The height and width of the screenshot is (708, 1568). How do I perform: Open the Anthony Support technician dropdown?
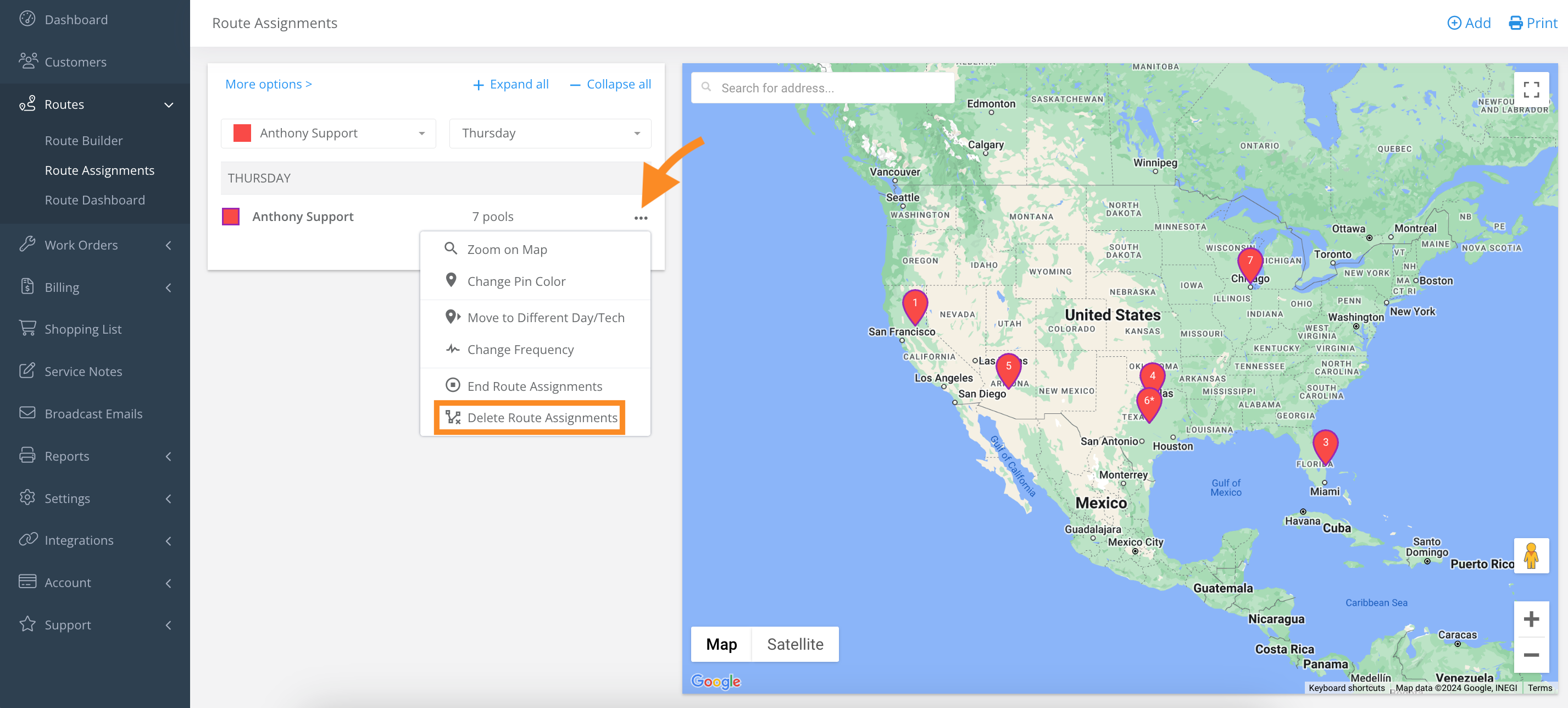328,132
